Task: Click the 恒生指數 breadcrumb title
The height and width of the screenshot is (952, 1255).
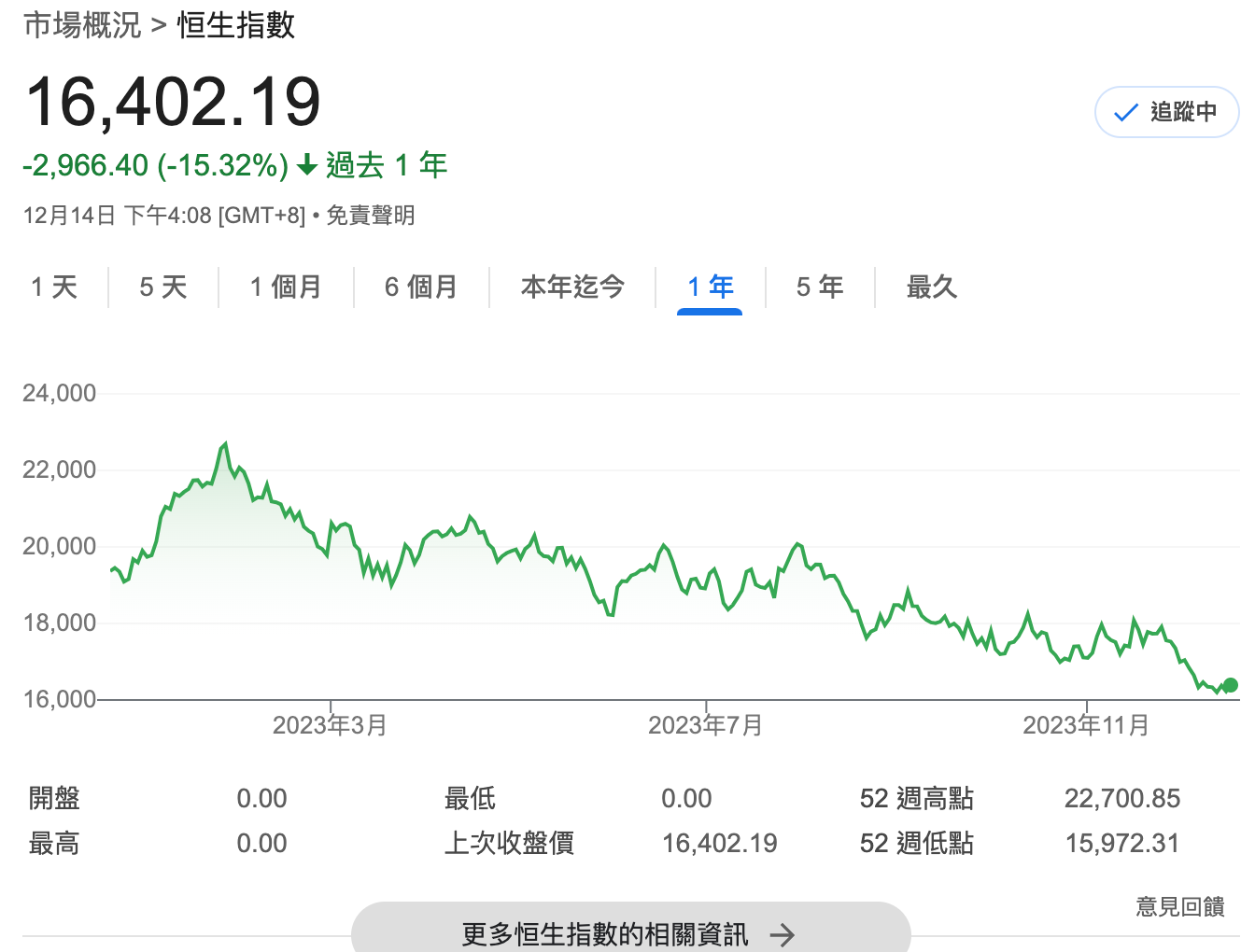Action: [x=236, y=25]
